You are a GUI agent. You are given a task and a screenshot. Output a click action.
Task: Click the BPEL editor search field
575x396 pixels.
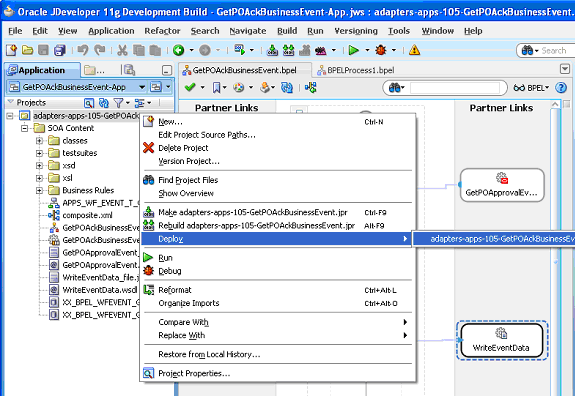[x=455, y=88]
